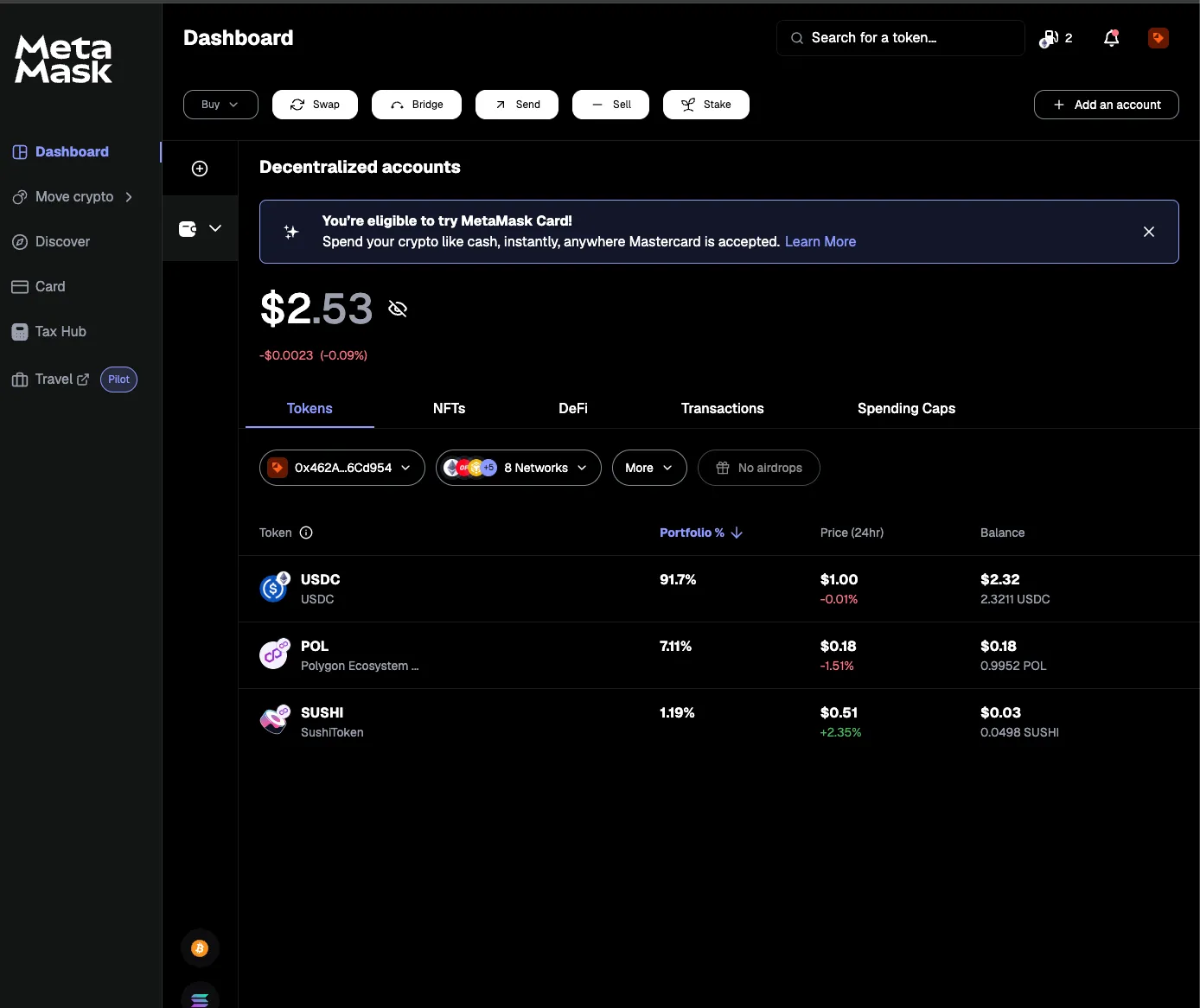Expand the Move crypto section
The width and height of the screenshot is (1200, 1008).
click(73, 196)
